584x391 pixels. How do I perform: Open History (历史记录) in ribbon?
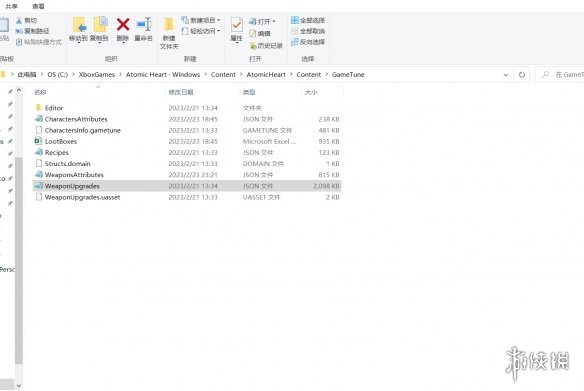click(x=253, y=45)
